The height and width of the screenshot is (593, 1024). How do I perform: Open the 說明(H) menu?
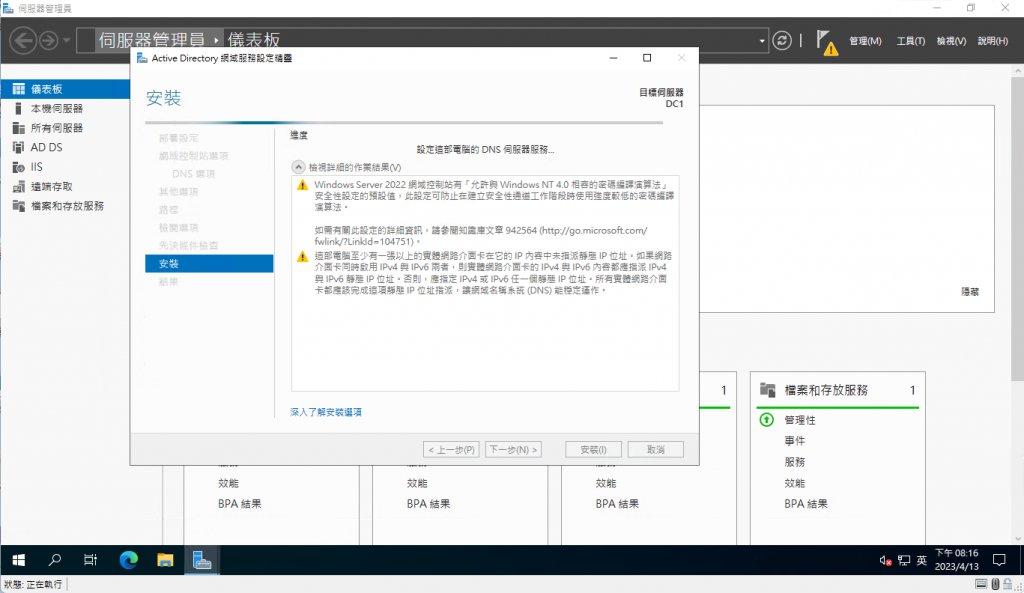[993, 41]
